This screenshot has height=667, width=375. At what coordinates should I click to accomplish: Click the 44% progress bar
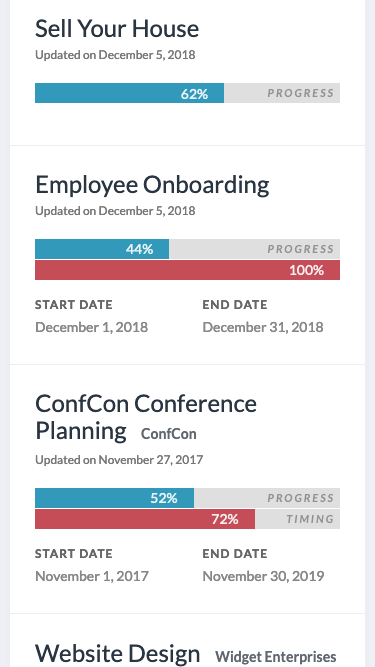coord(188,249)
